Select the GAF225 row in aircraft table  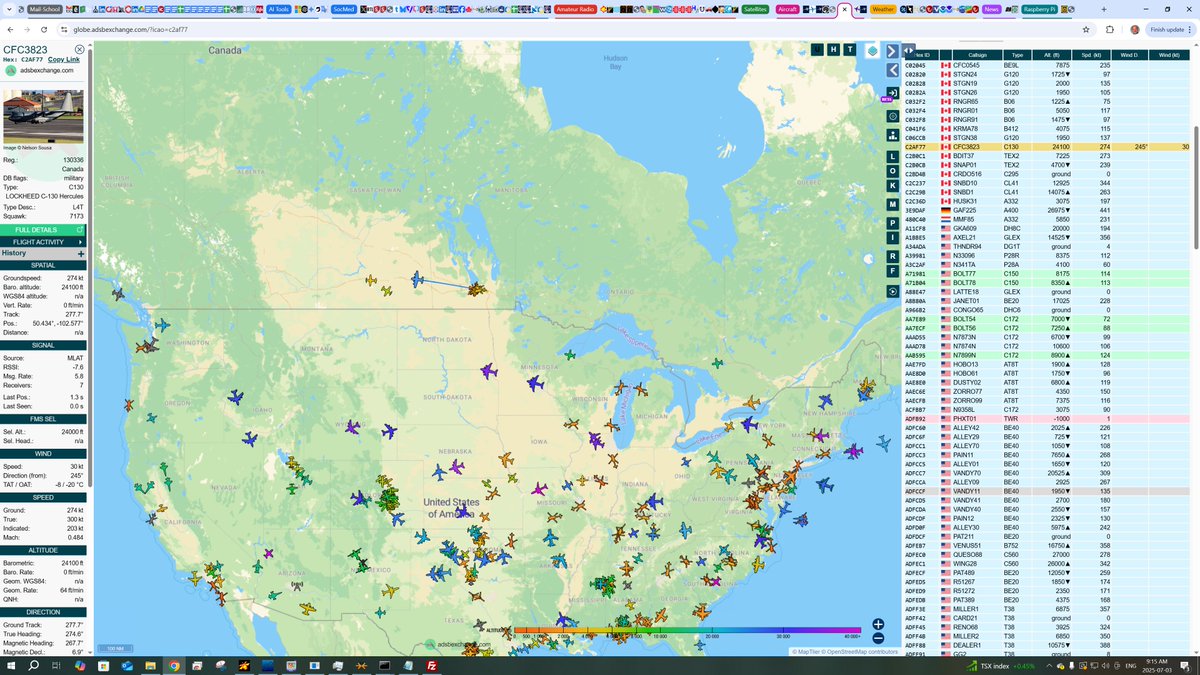point(1047,210)
